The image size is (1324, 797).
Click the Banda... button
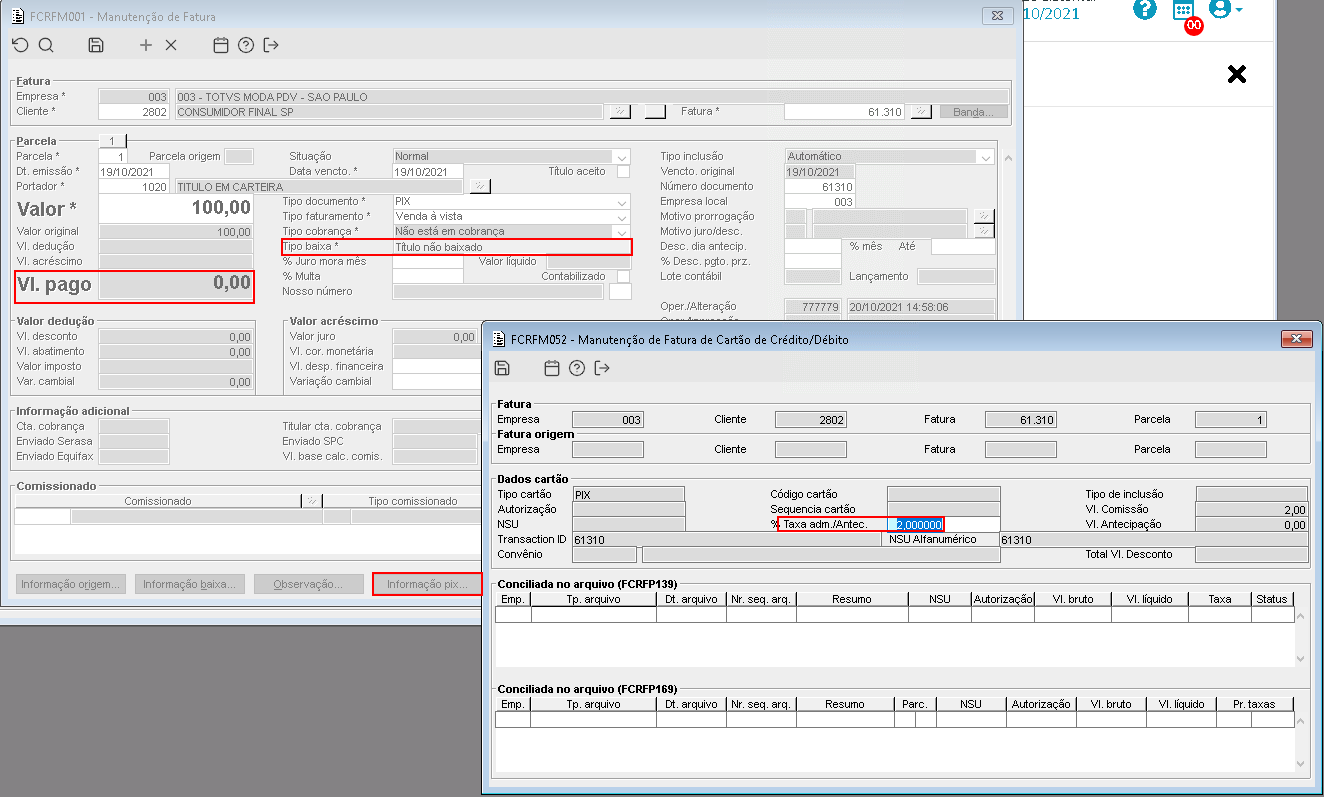[x=973, y=112]
